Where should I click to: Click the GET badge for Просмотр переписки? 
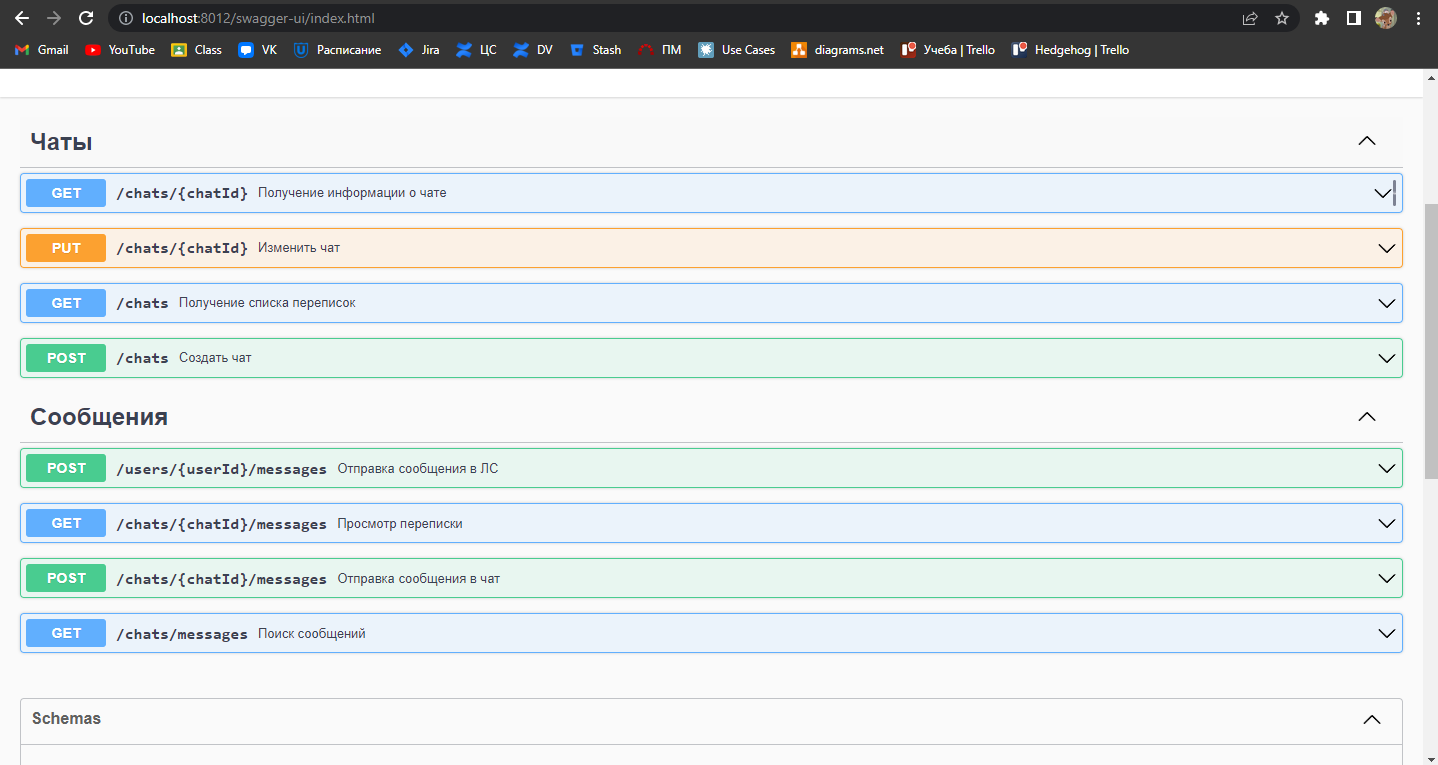(66, 523)
